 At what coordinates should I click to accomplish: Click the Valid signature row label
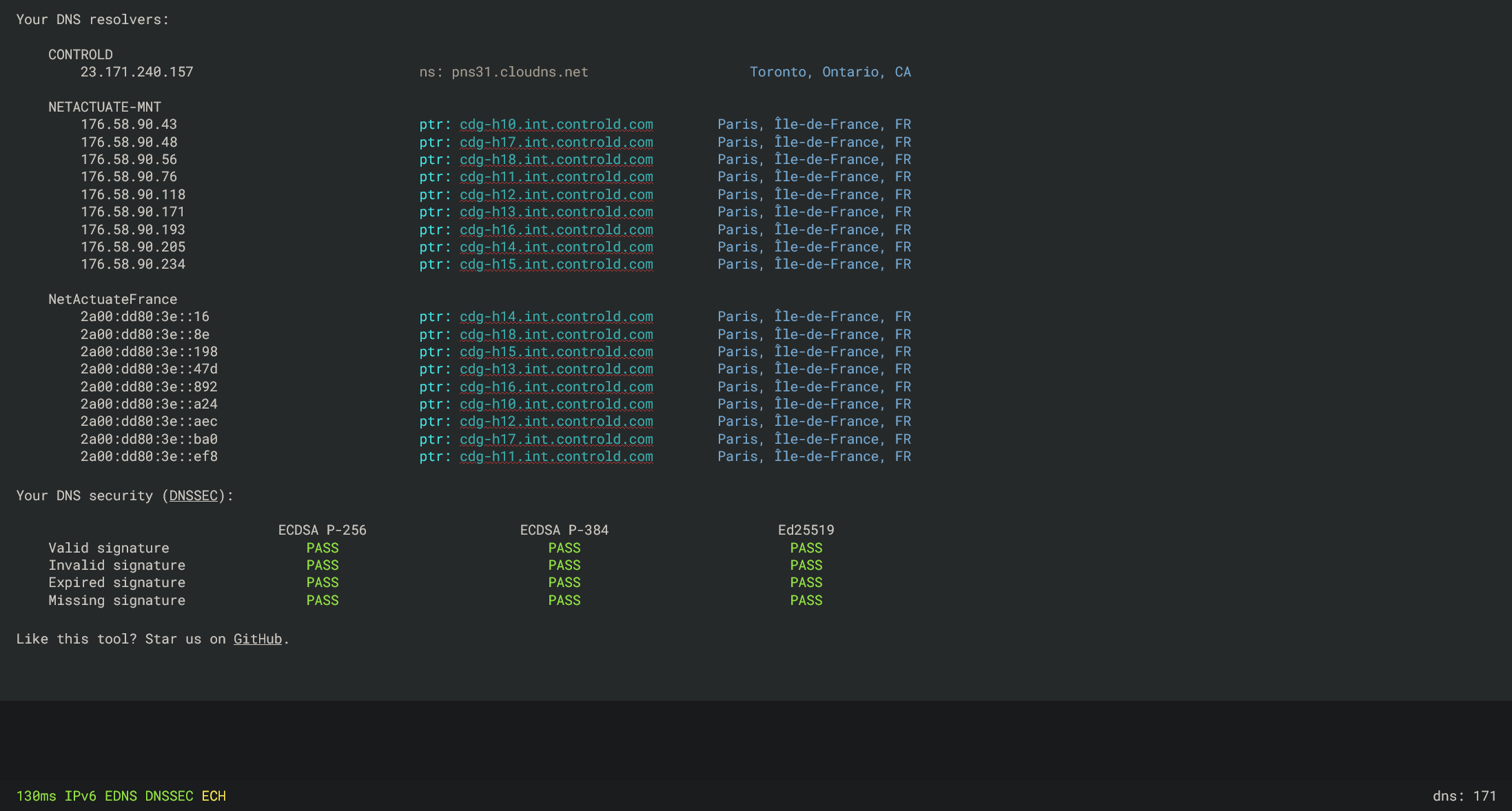pos(109,548)
